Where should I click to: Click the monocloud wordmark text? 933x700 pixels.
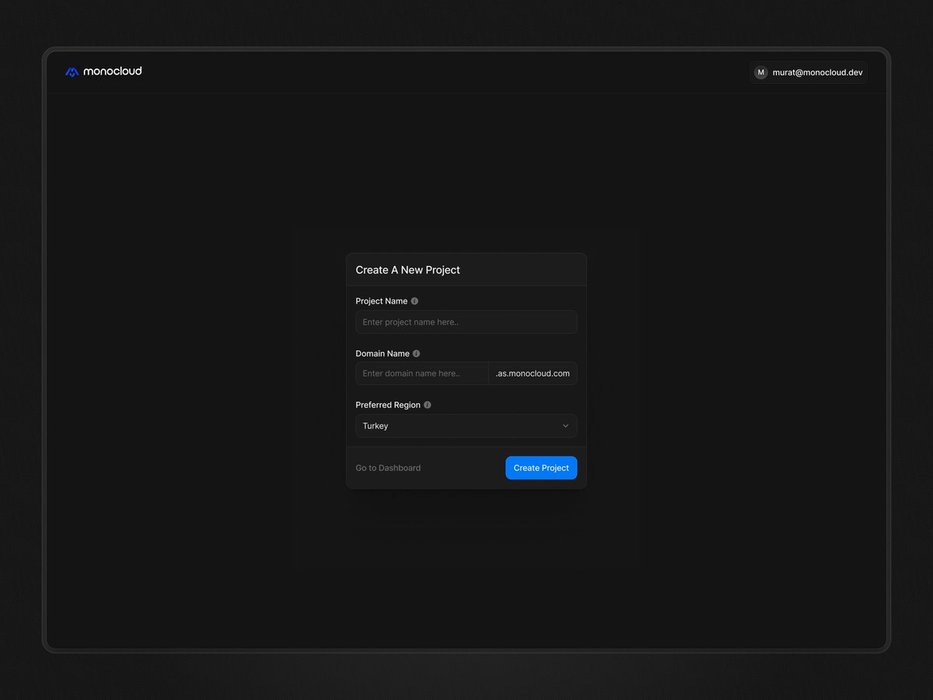pyautogui.click(x=112, y=71)
